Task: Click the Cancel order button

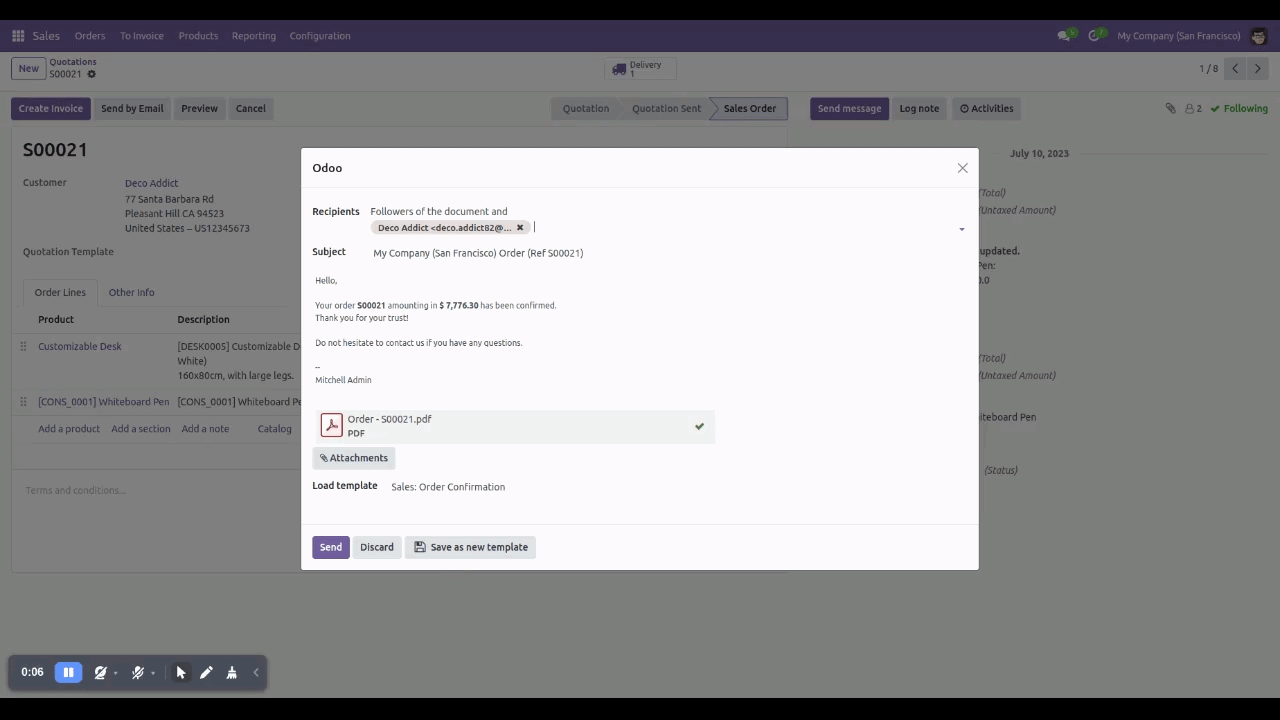Action: [x=251, y=109]
